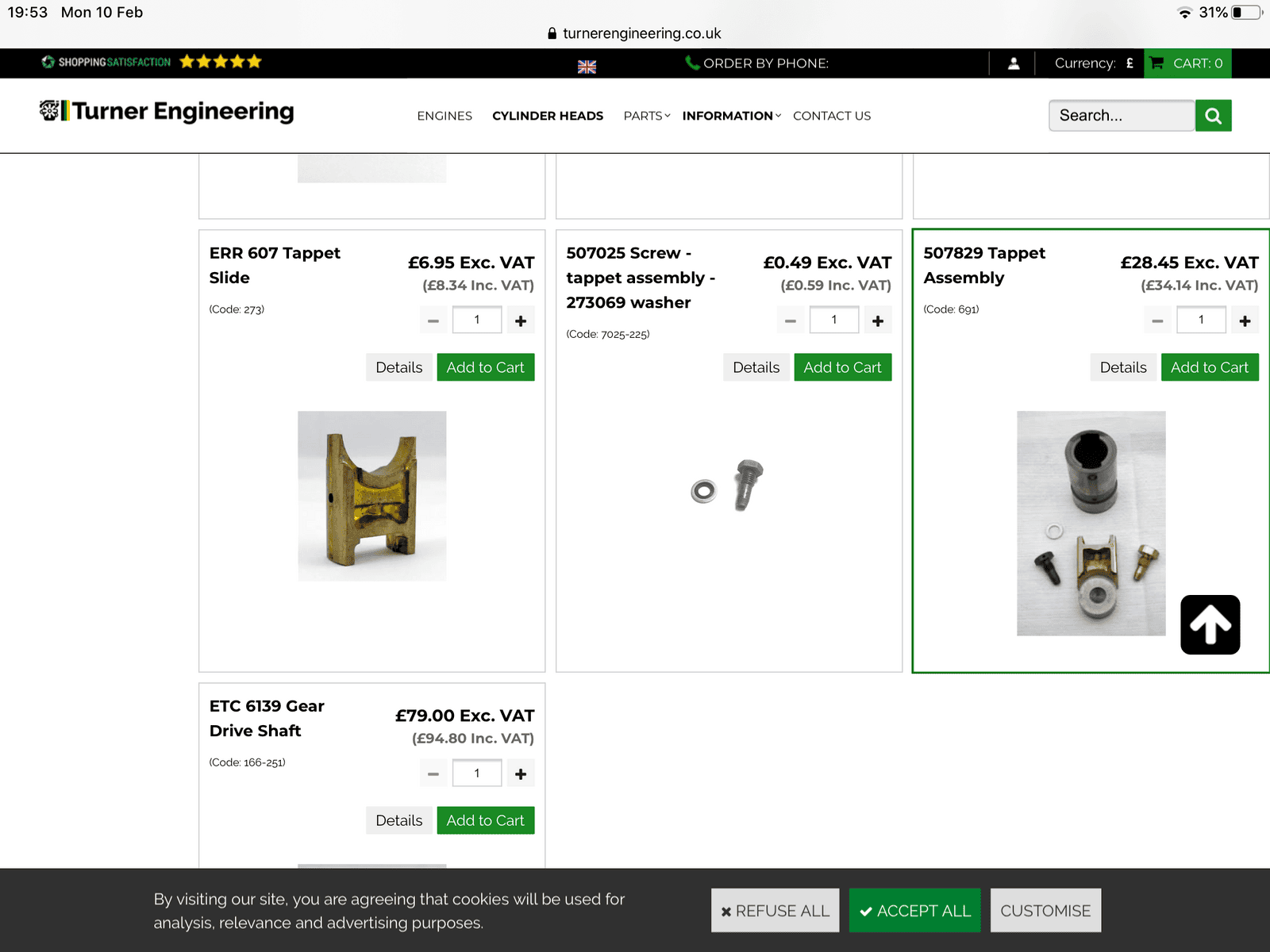The height and width of the screenshot is (952, 1270).
Task: Open the Engines menu item
Action: [444, 116]
